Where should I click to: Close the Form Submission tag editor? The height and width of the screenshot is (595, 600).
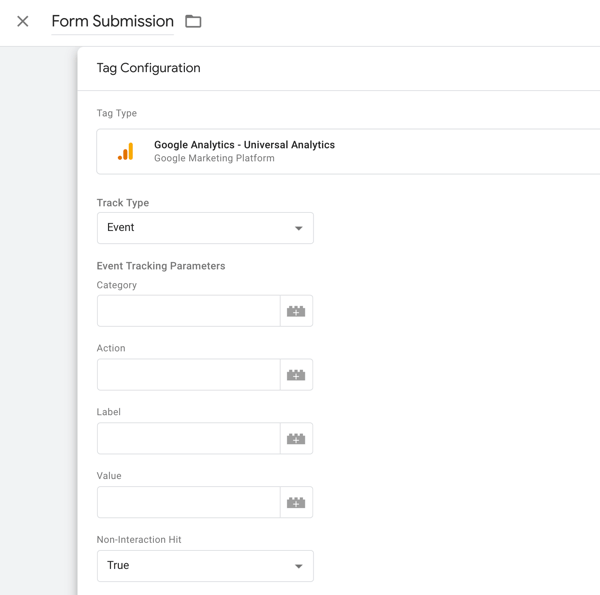(x=23, y=21)
